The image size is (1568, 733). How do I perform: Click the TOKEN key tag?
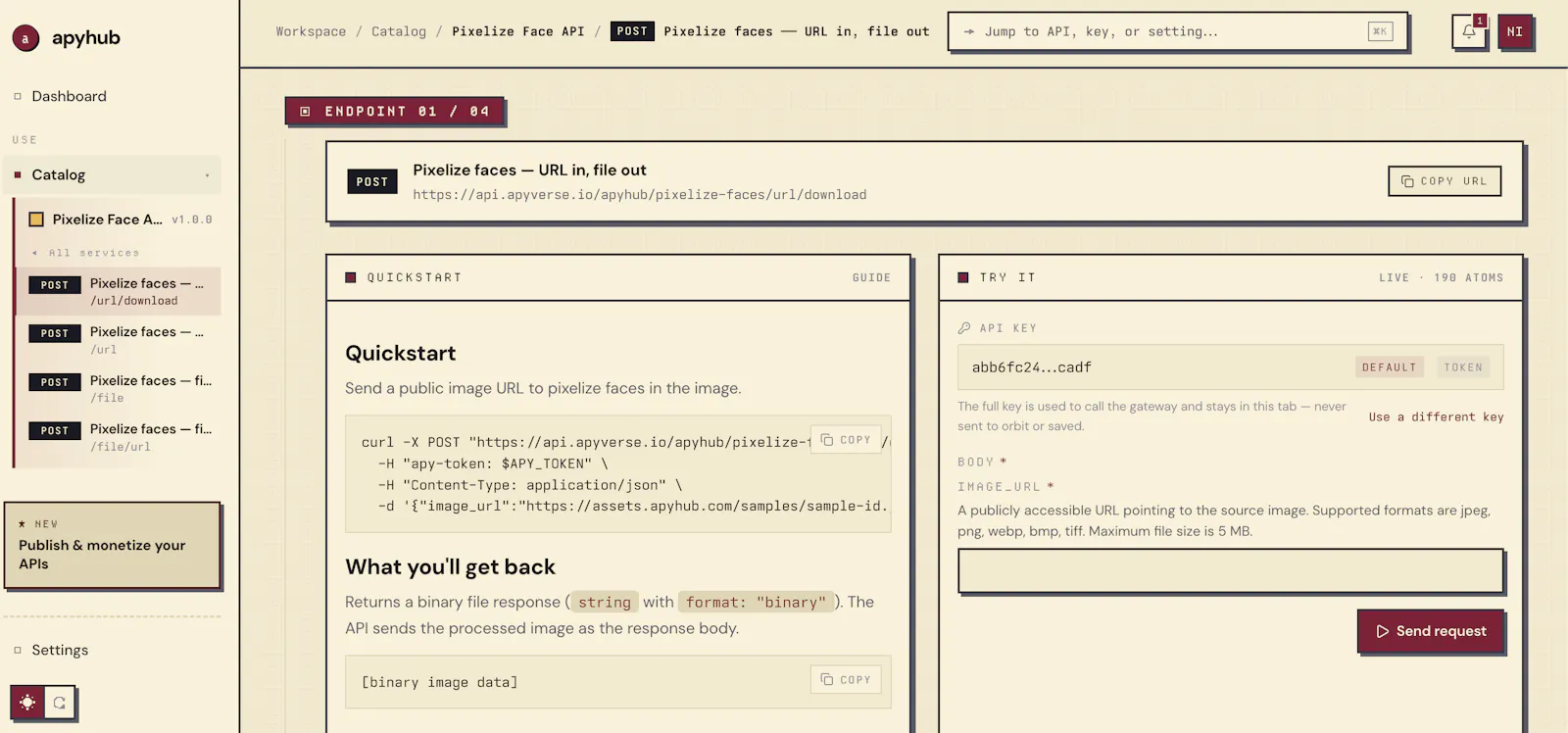(x=1463, y=367)
